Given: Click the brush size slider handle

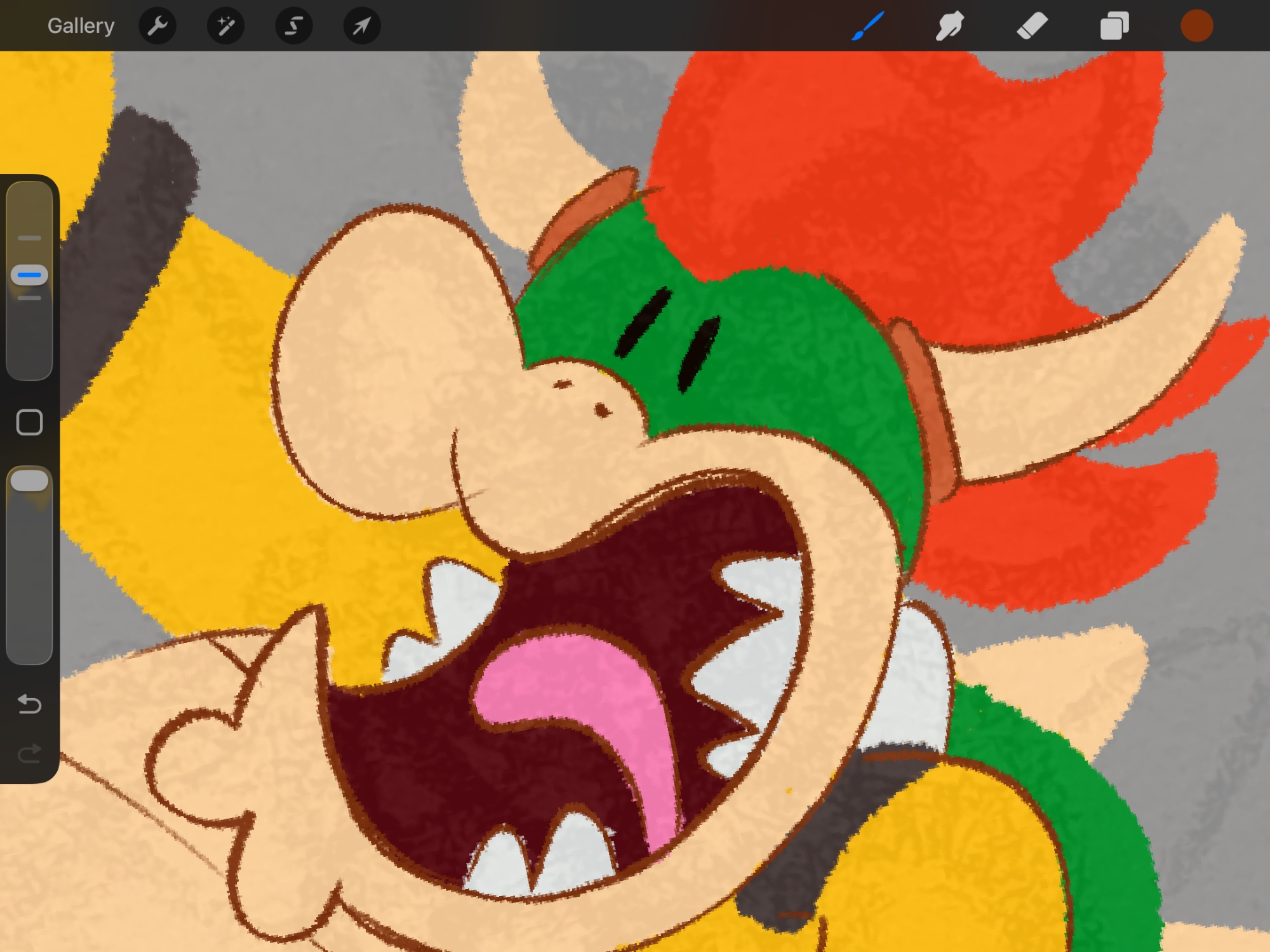Looking at the screenshot, I should (29, 275).
